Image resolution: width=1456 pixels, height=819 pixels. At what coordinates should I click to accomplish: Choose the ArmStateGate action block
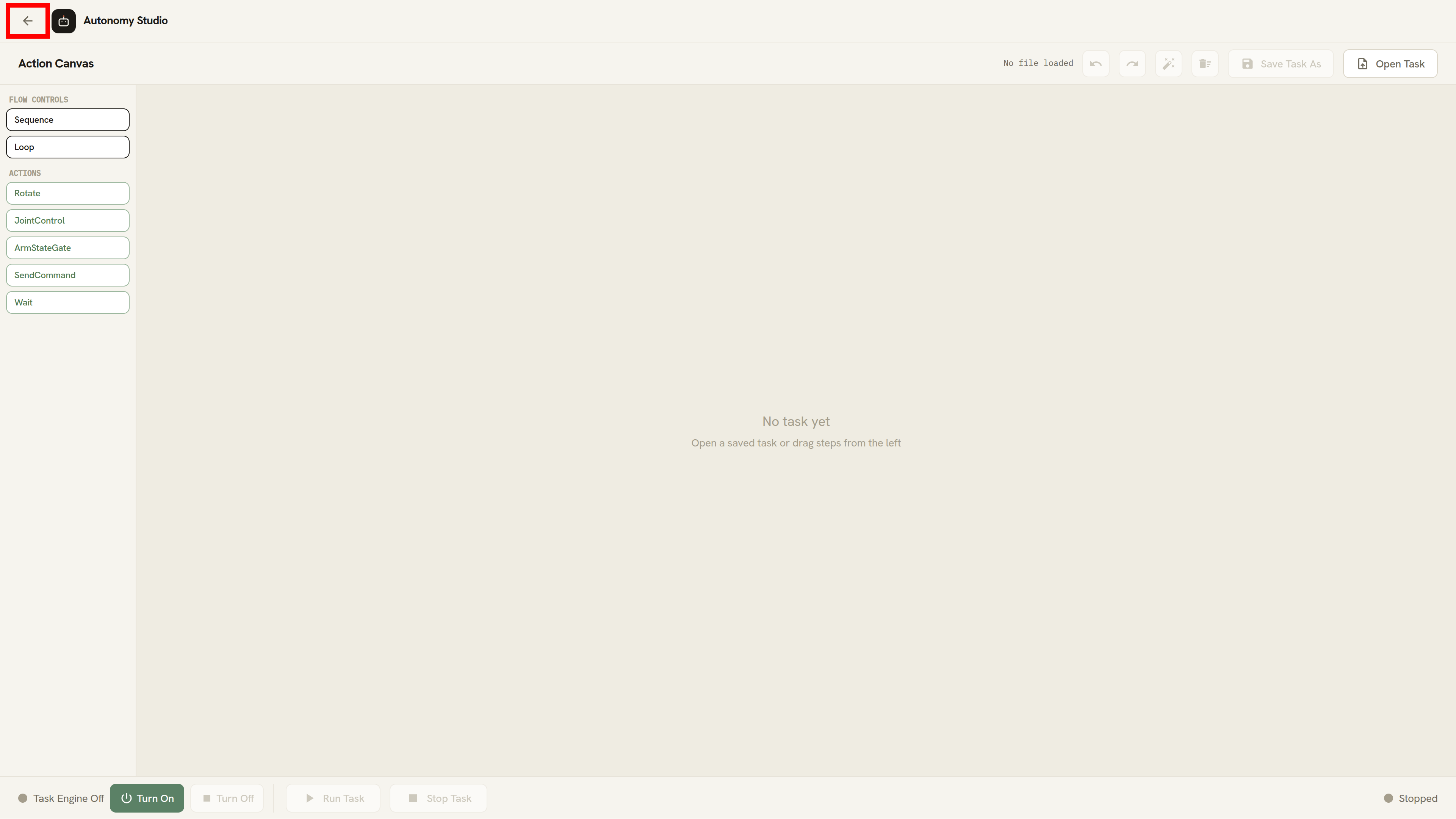pyautogui.click(x=68, y=247)
